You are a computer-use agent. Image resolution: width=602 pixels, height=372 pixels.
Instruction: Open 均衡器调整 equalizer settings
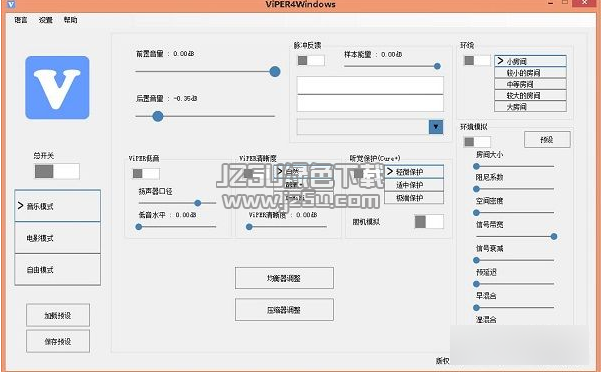[x=284, y=278]
